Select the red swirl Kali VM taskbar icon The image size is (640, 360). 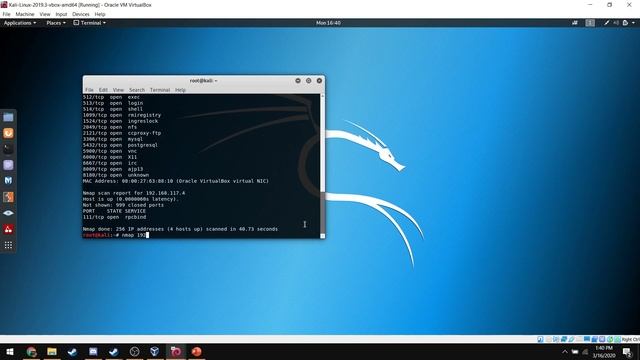tap(176, 352)
